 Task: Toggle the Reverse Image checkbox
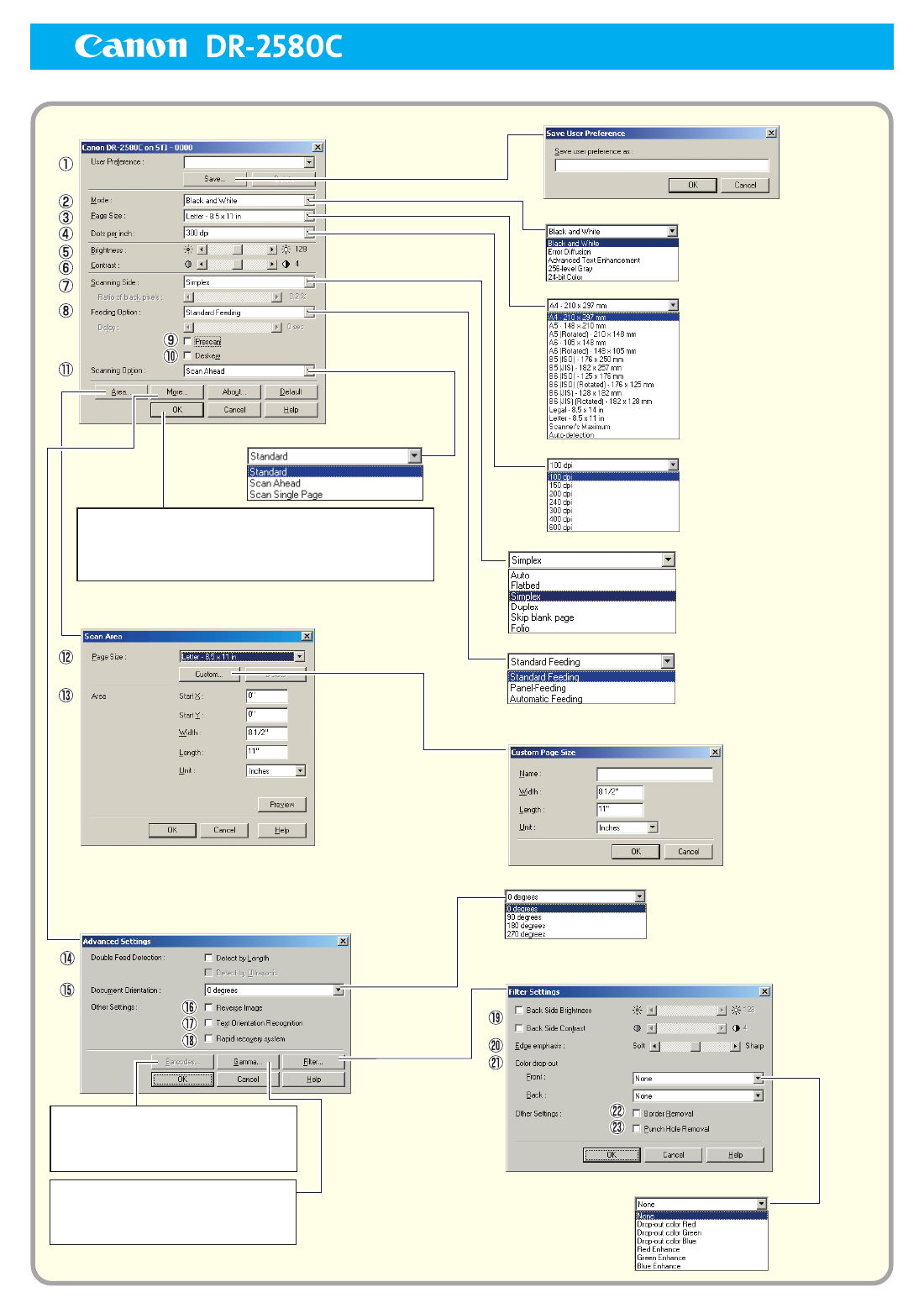point(208,1007)
